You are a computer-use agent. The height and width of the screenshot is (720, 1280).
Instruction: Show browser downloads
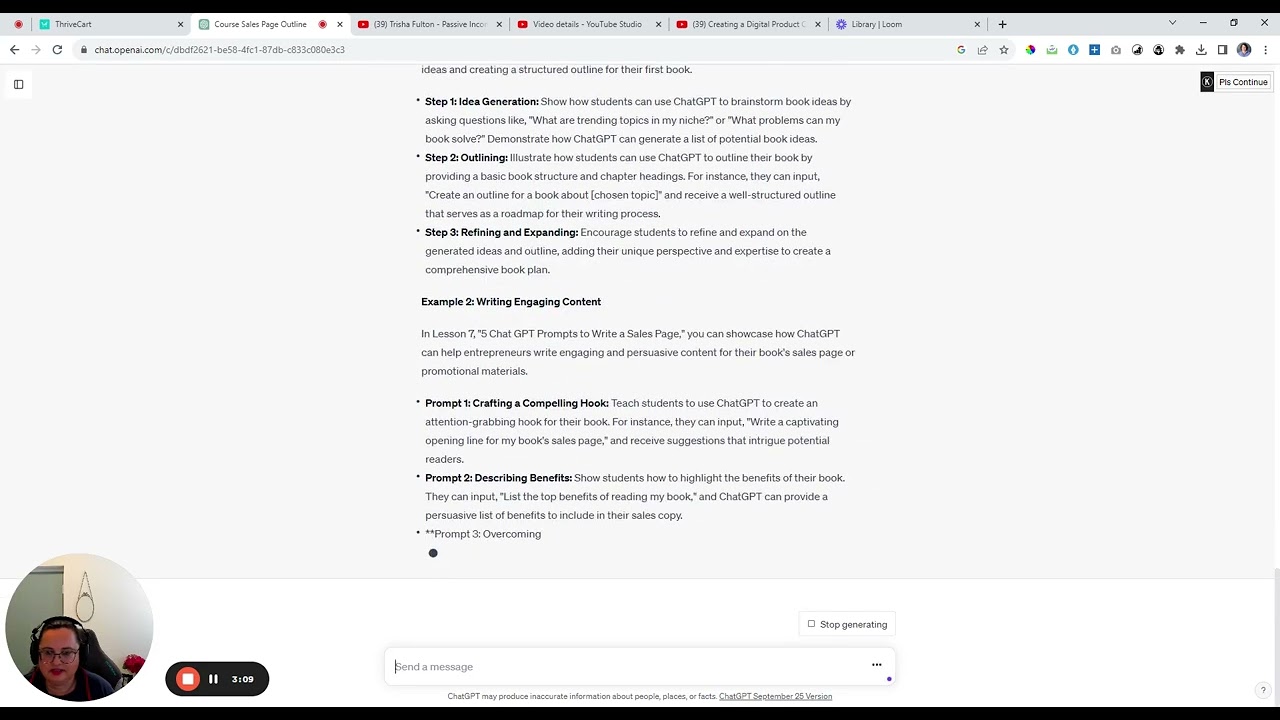point(1201,50)
